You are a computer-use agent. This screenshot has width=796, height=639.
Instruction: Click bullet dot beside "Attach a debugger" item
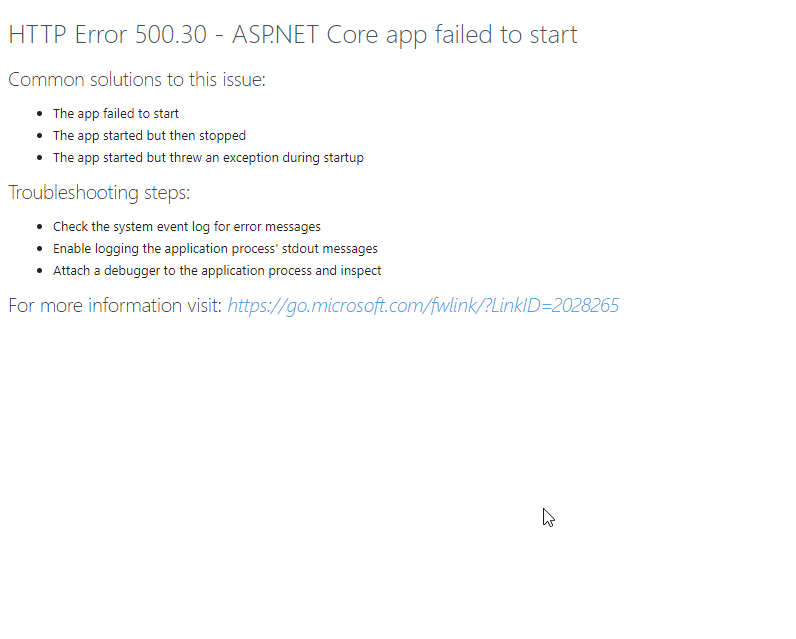click(40, 271)
